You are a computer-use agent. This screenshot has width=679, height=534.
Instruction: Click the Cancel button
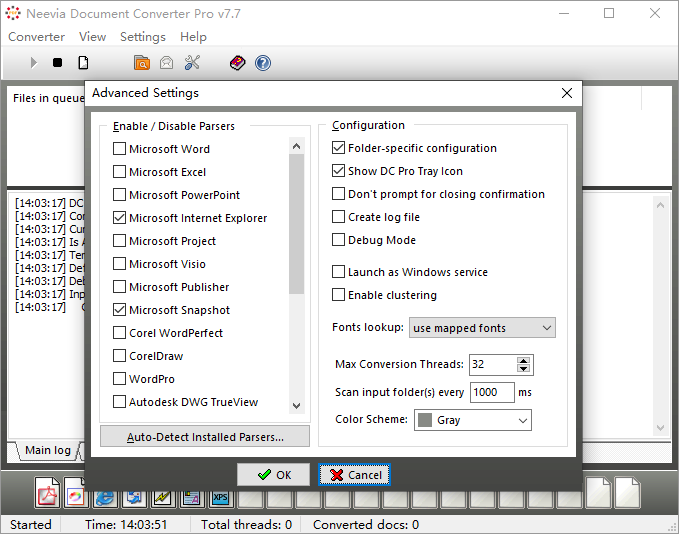[x=354, y=475]
